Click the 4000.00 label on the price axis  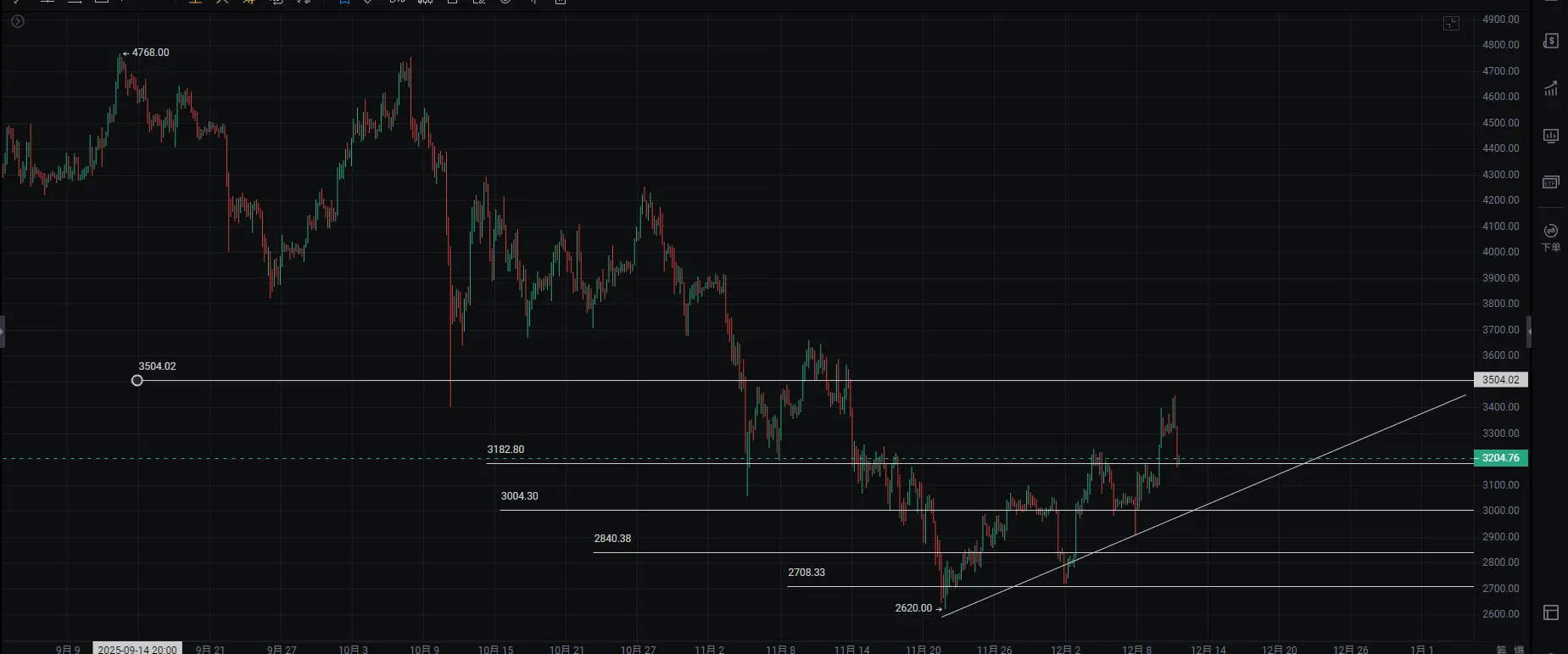click(x=1501, y=252)
